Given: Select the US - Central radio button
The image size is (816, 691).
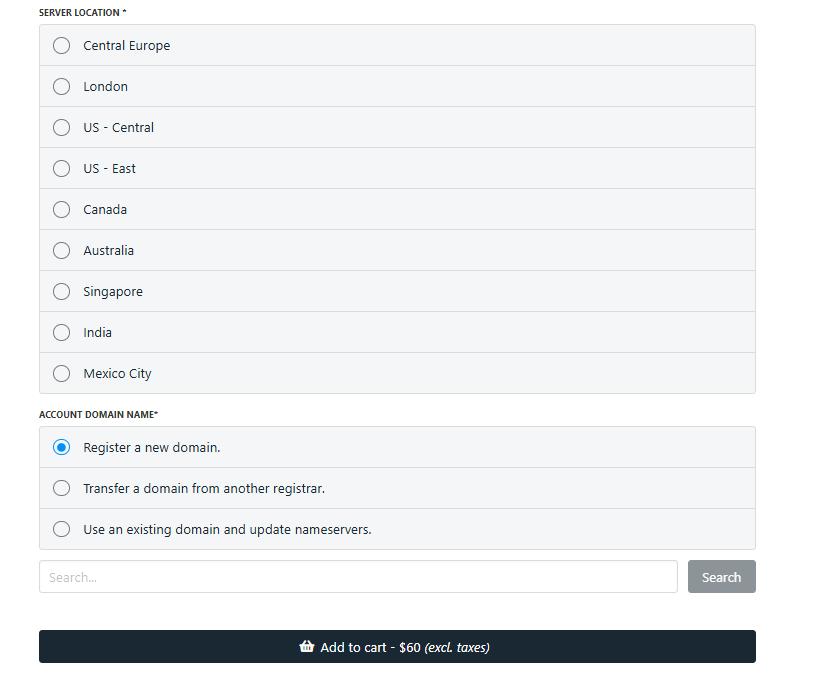Looking at the screenshot, I should tap(62, 128).
